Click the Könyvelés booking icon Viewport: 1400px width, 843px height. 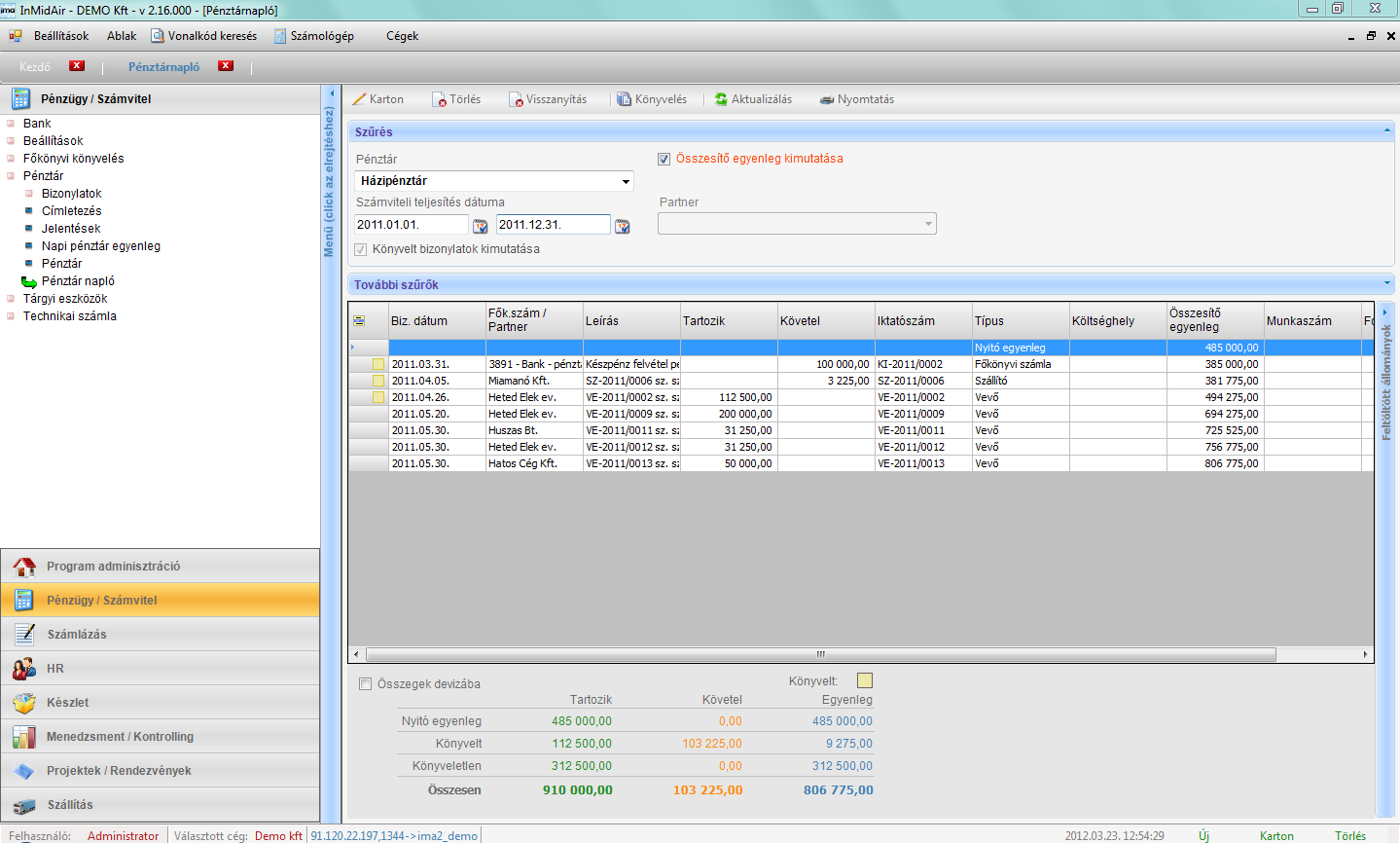[624, 99]
